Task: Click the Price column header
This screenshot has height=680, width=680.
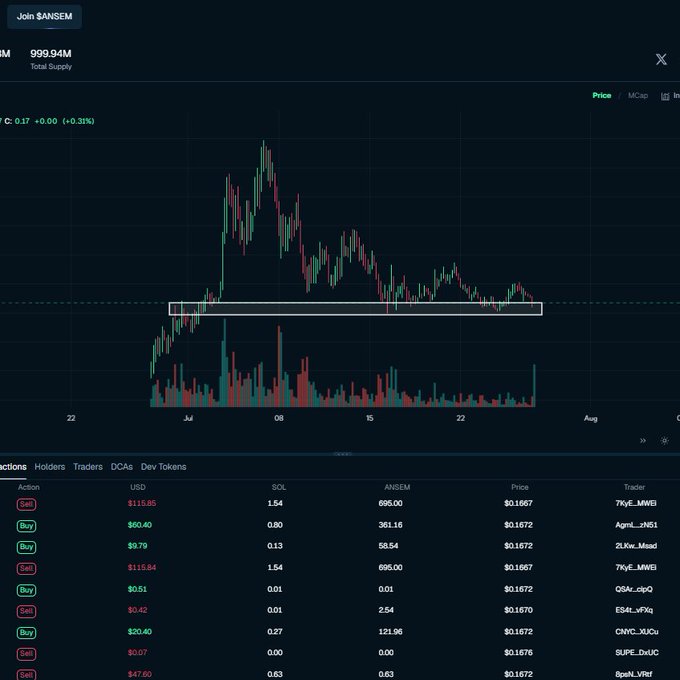Action: point(520,487)
